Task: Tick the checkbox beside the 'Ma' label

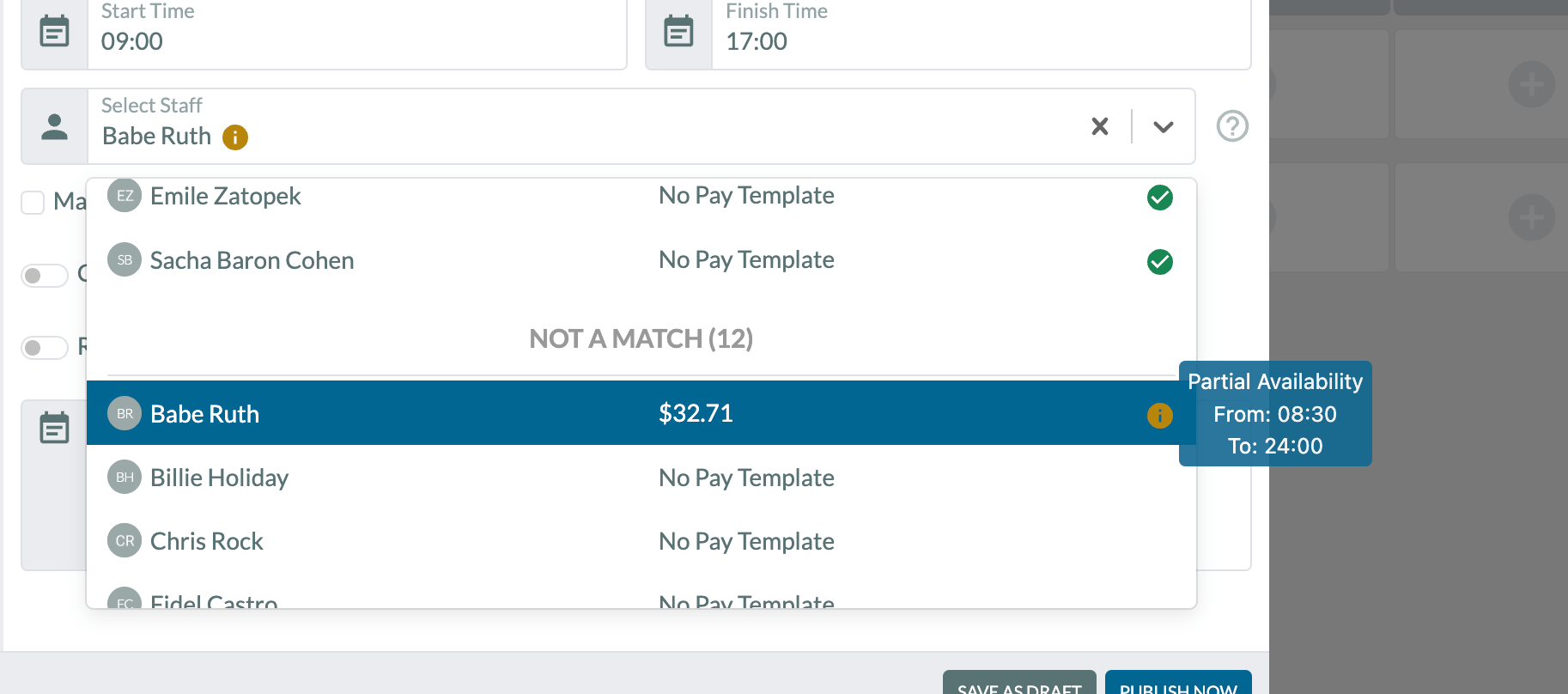Action: coord(33,203)
